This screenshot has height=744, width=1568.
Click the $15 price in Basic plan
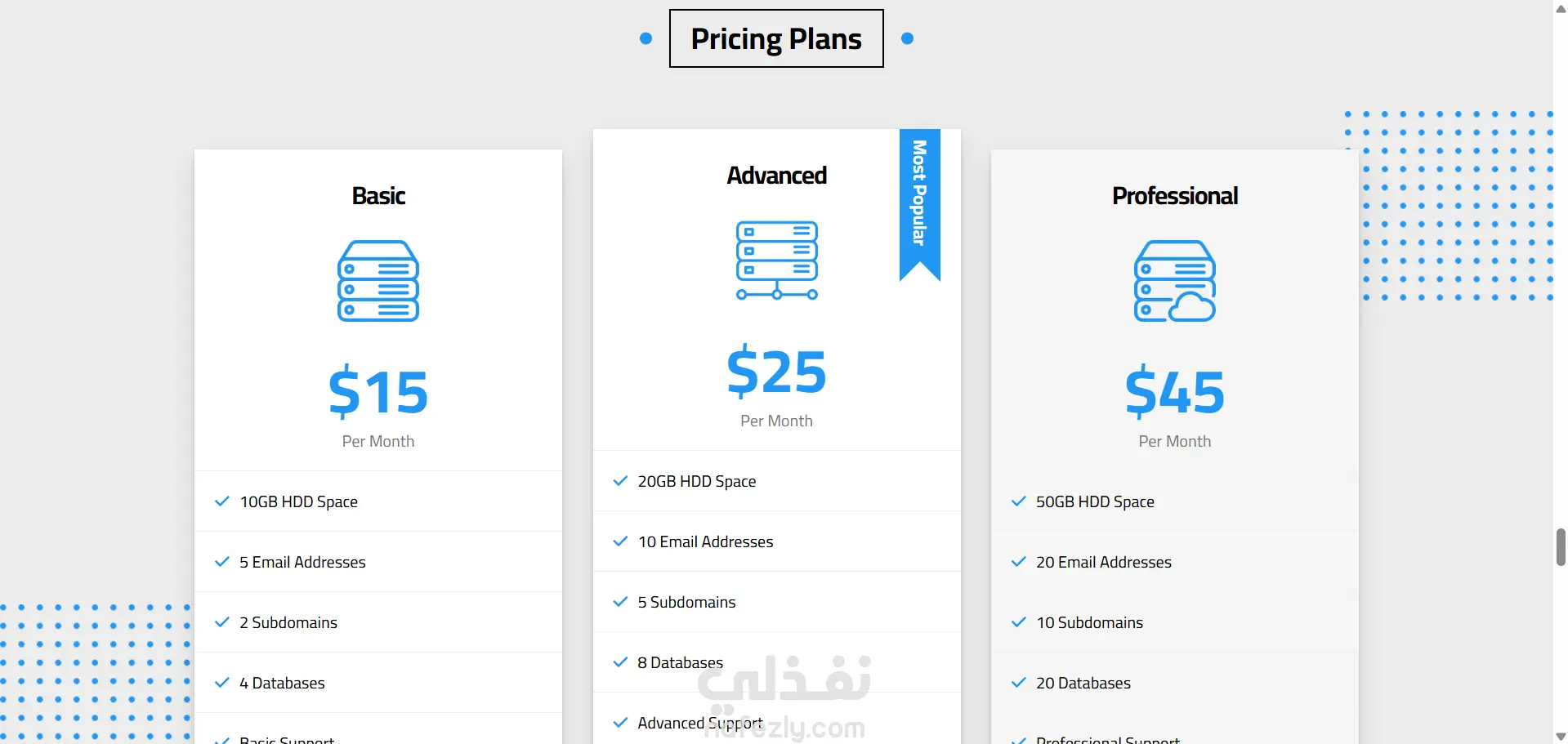tap(378, 392)
